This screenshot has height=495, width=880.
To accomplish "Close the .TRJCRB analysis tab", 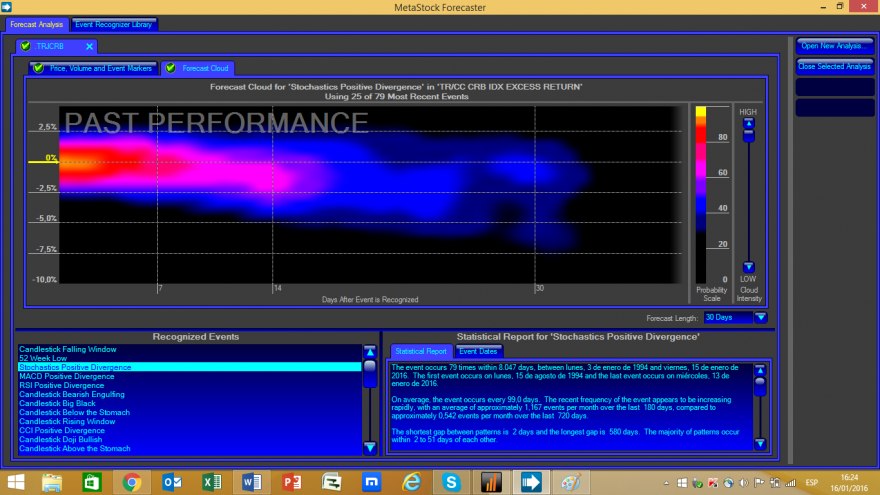I will click(89, 46).
